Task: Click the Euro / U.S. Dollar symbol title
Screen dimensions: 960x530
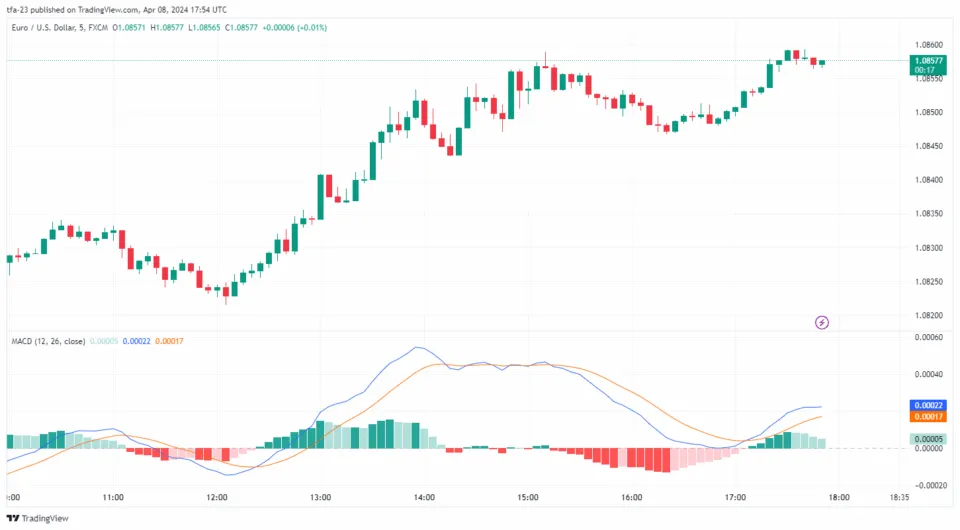Action: tap(52, 27)
